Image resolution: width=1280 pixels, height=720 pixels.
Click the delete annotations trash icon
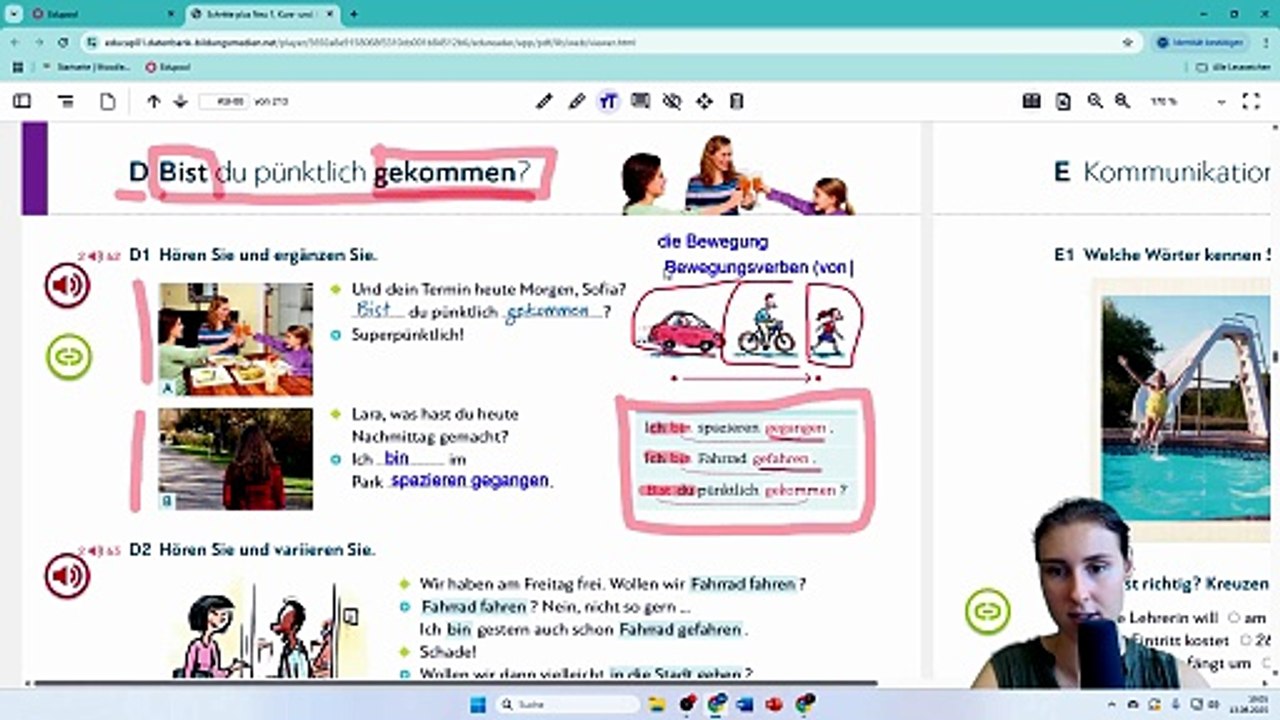click(x=737, y=101)
